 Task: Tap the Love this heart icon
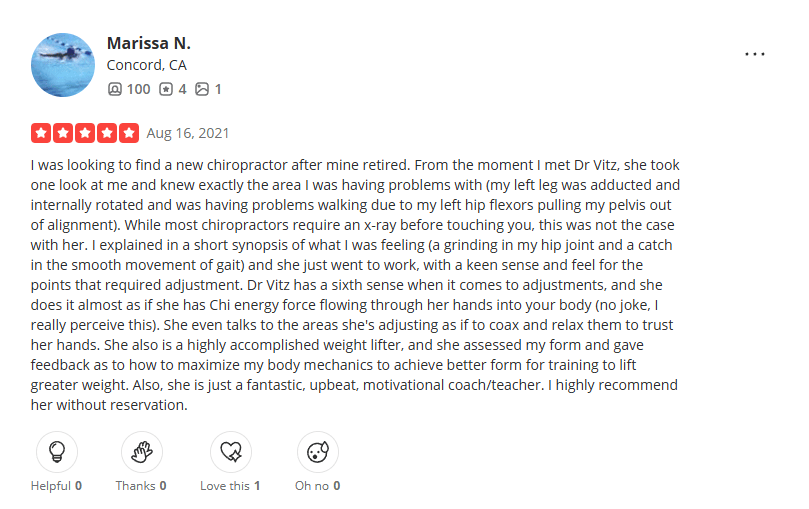(x=229, y=452)
